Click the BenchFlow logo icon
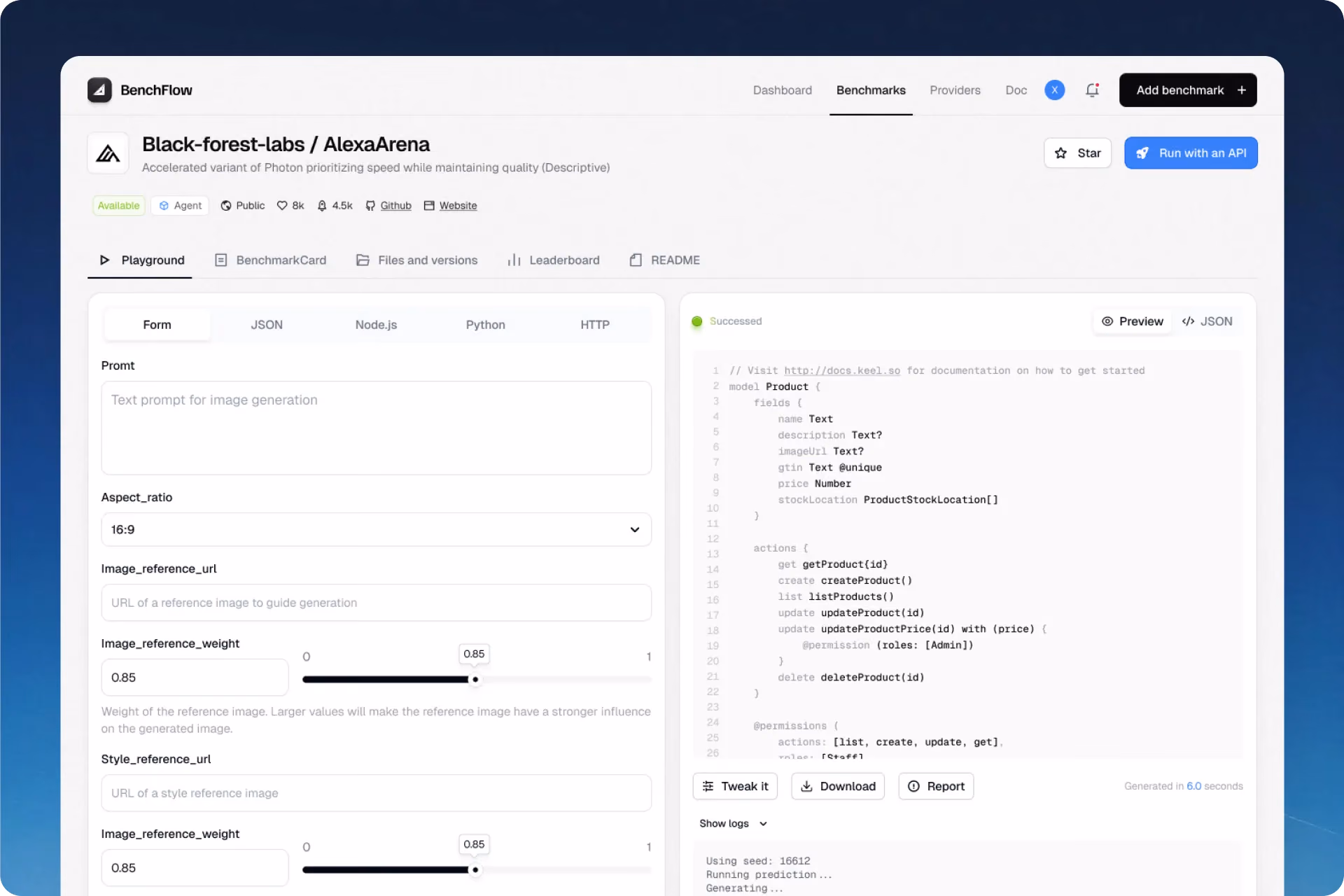Image resolution: width=1344 pixels, height=896 pixels. click(99, 90)
